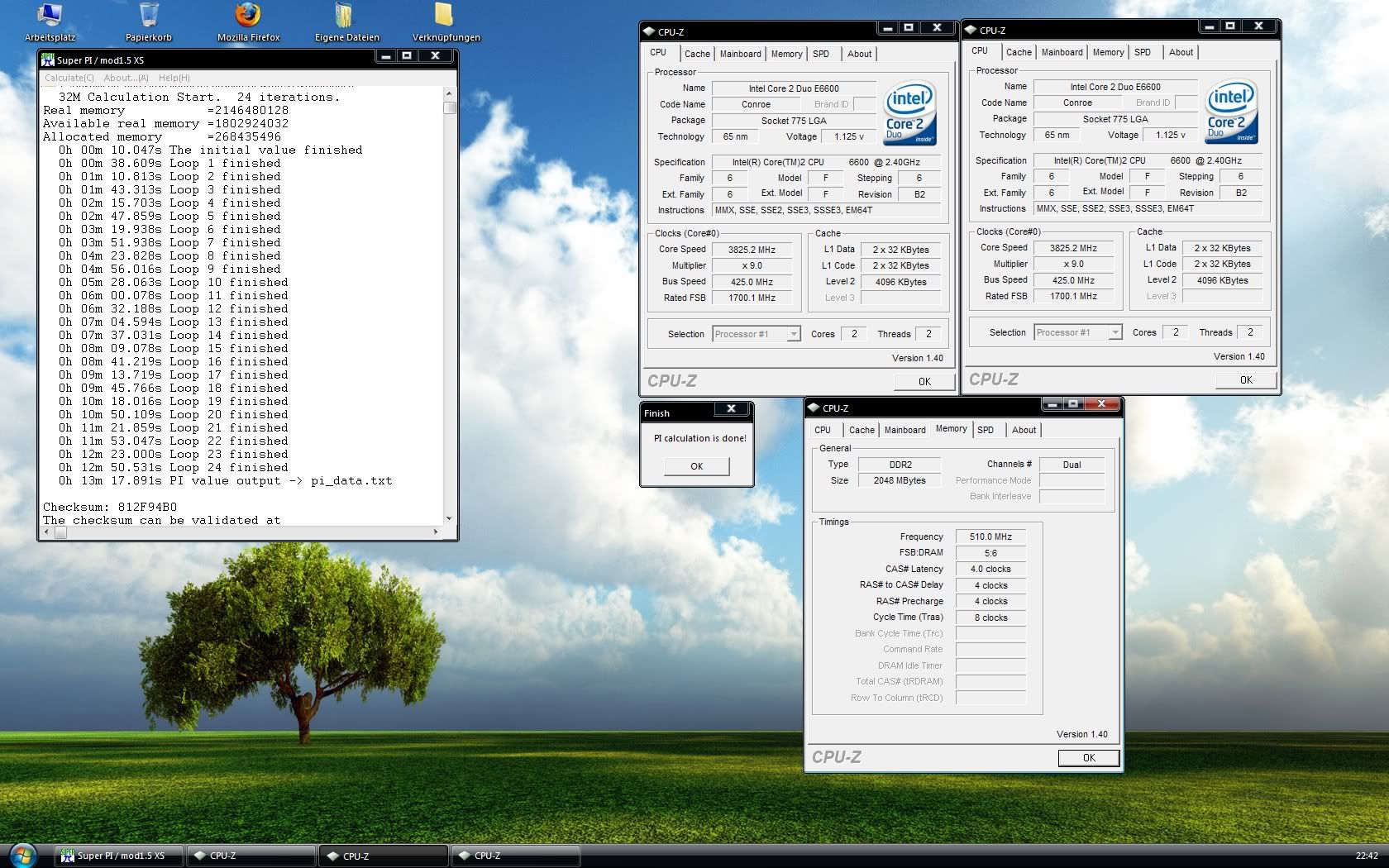
Task: Click Super PI horizontal scrollbar left arrow
Action: click(x=47, y=532)
